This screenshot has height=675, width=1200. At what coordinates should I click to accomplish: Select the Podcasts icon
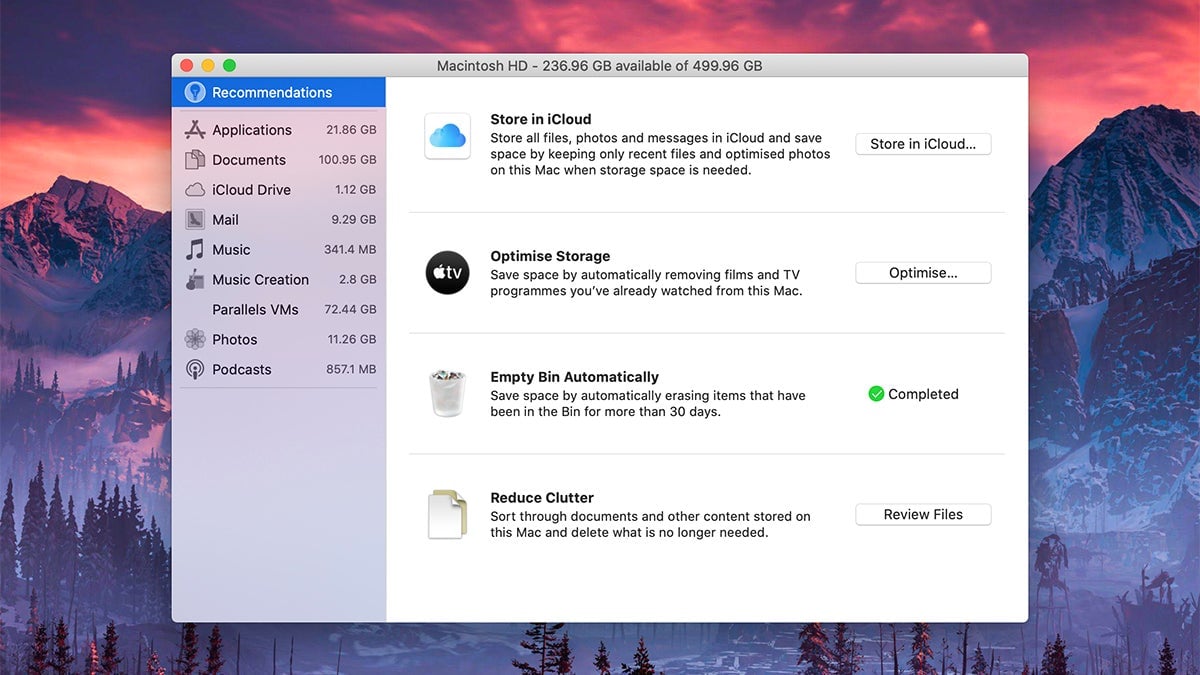(196, 369)
